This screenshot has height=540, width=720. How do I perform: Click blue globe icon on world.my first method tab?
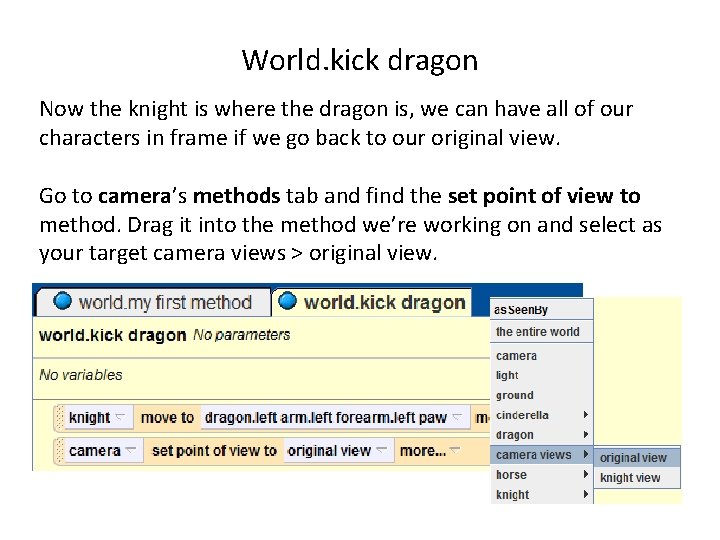tap(62, 301)
